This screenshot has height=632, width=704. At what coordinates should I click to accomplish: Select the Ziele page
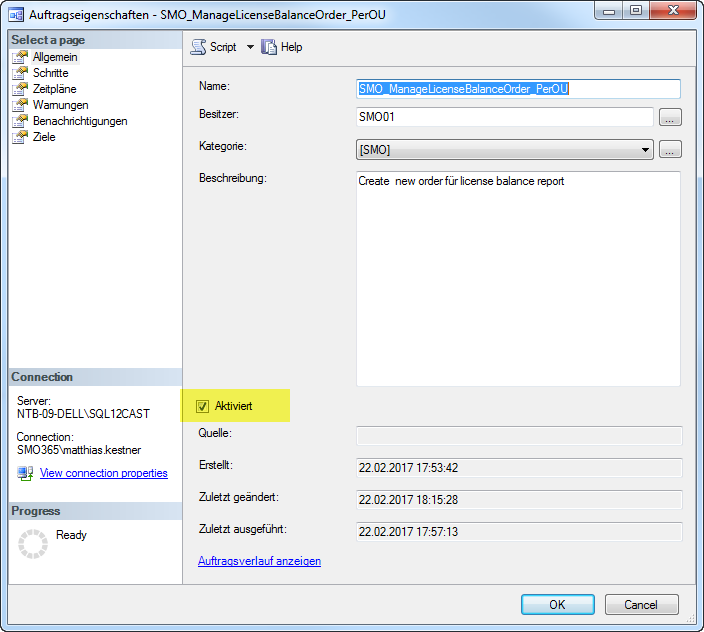[44, 137]
